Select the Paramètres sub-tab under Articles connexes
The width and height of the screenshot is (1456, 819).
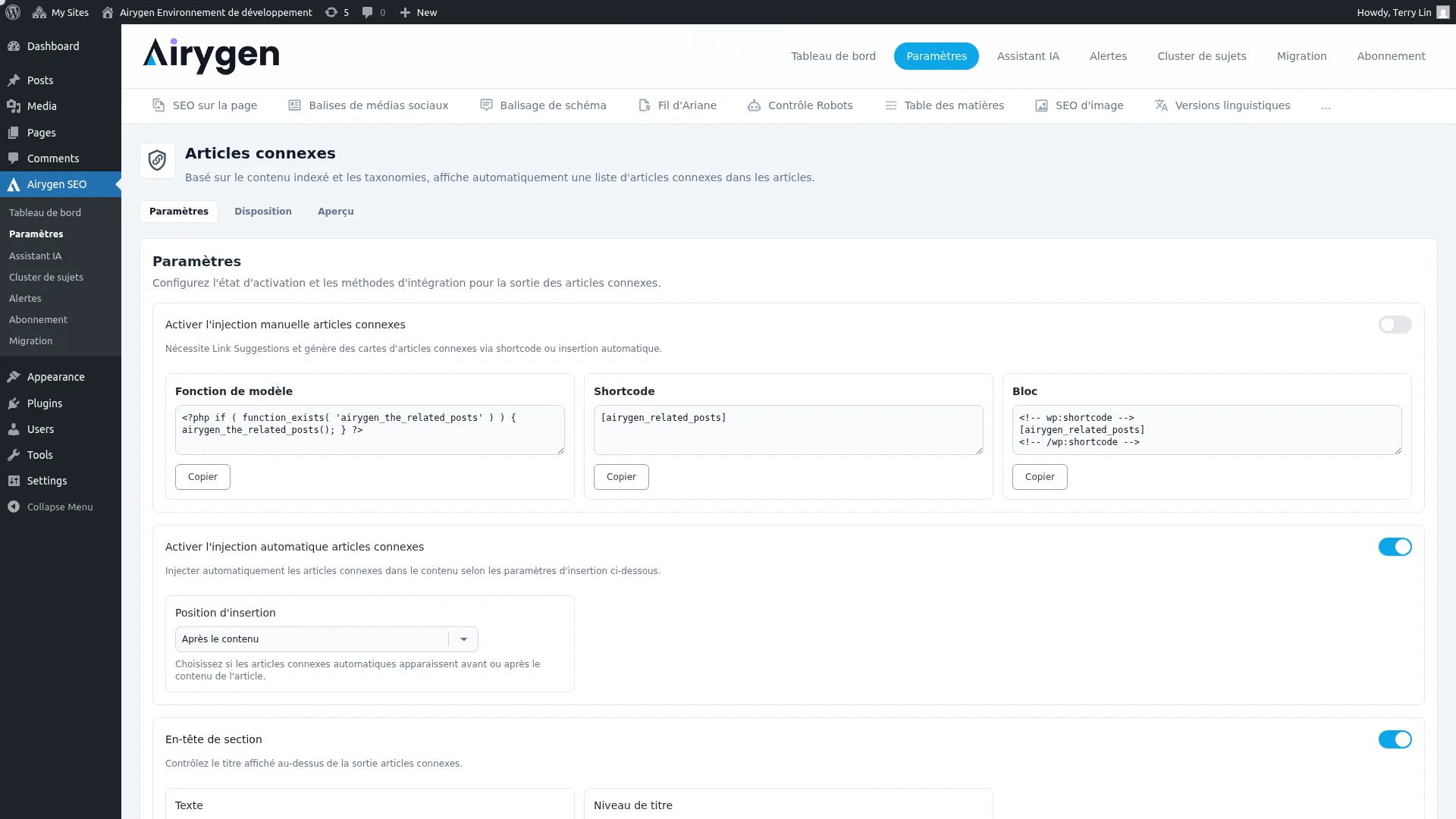(179, 212)
